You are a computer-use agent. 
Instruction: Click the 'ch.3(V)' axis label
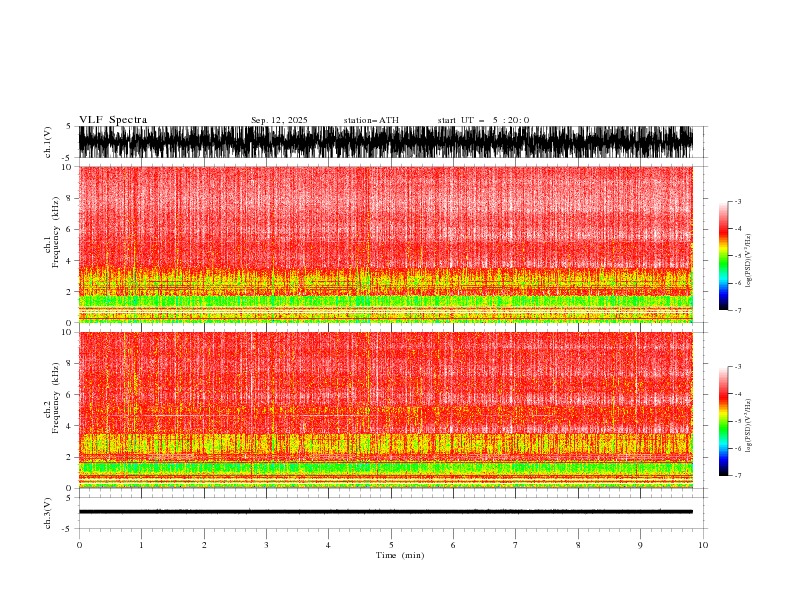(48, 513)
